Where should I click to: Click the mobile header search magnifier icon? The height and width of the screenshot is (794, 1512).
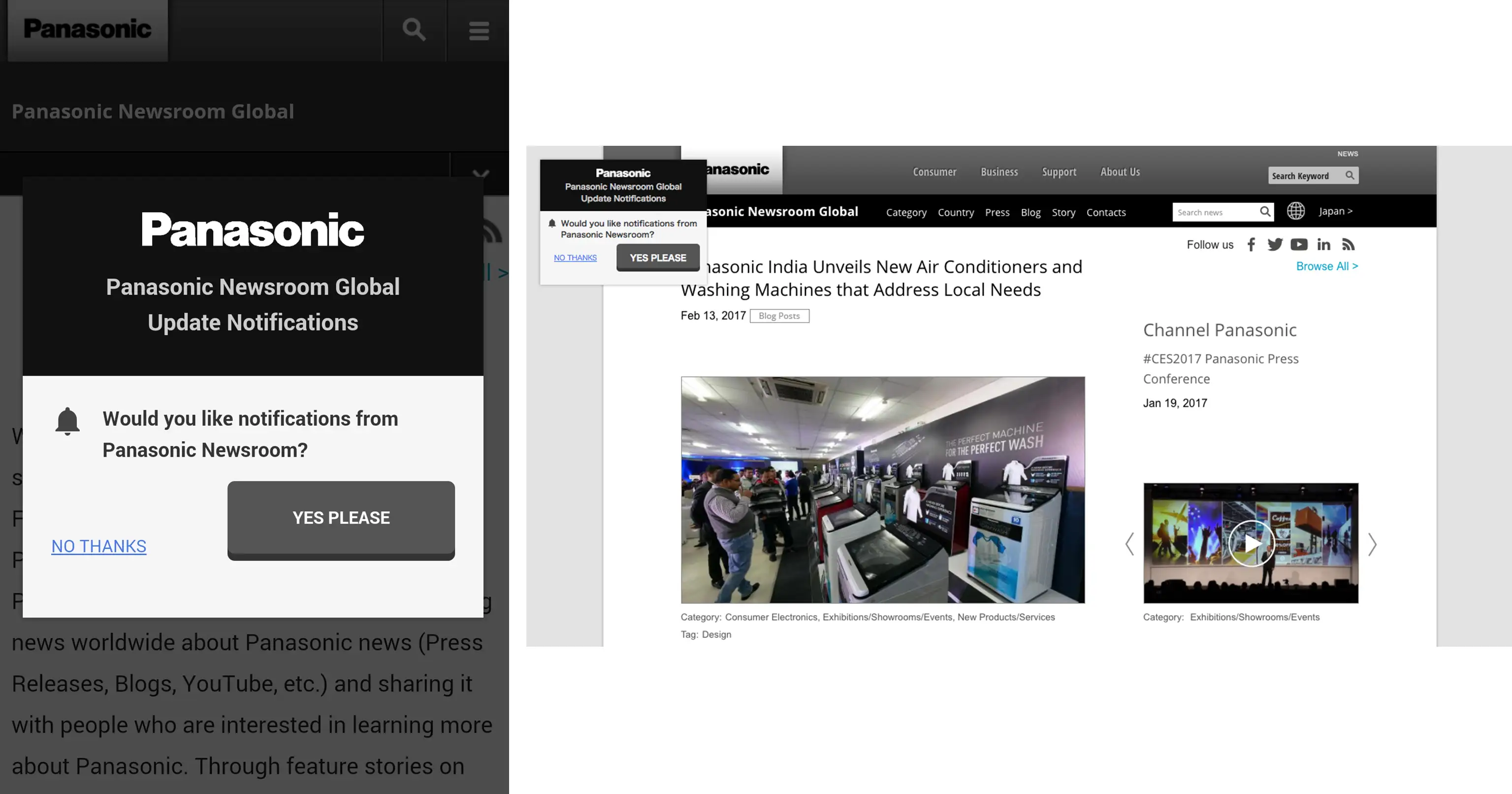414,30
